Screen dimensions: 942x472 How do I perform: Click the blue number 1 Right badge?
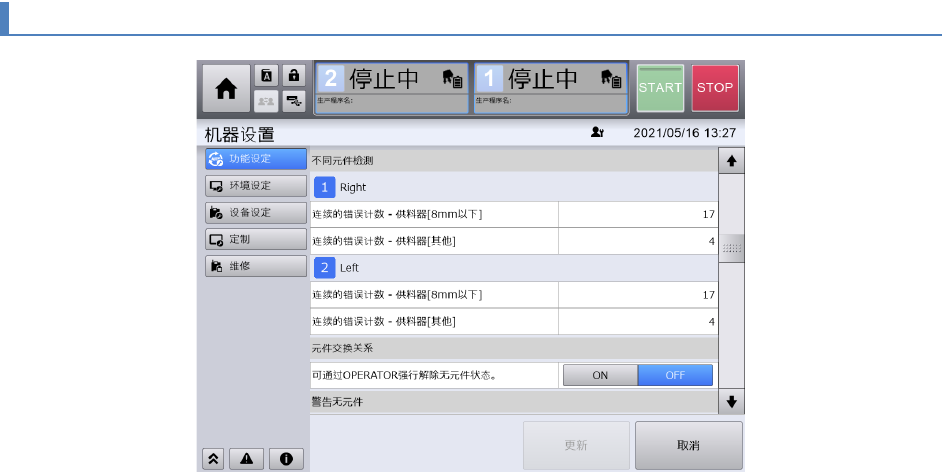tap(324, 187)
